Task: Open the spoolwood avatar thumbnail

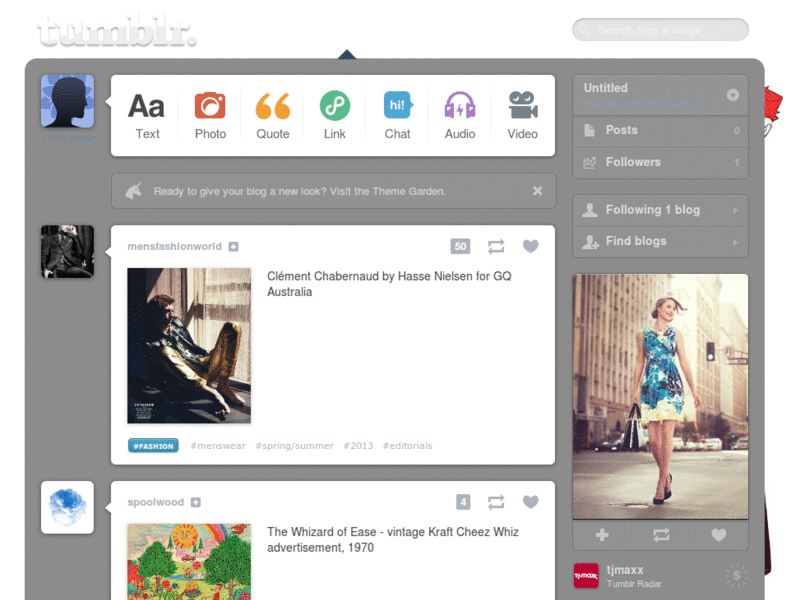Action: click(67, 508)
